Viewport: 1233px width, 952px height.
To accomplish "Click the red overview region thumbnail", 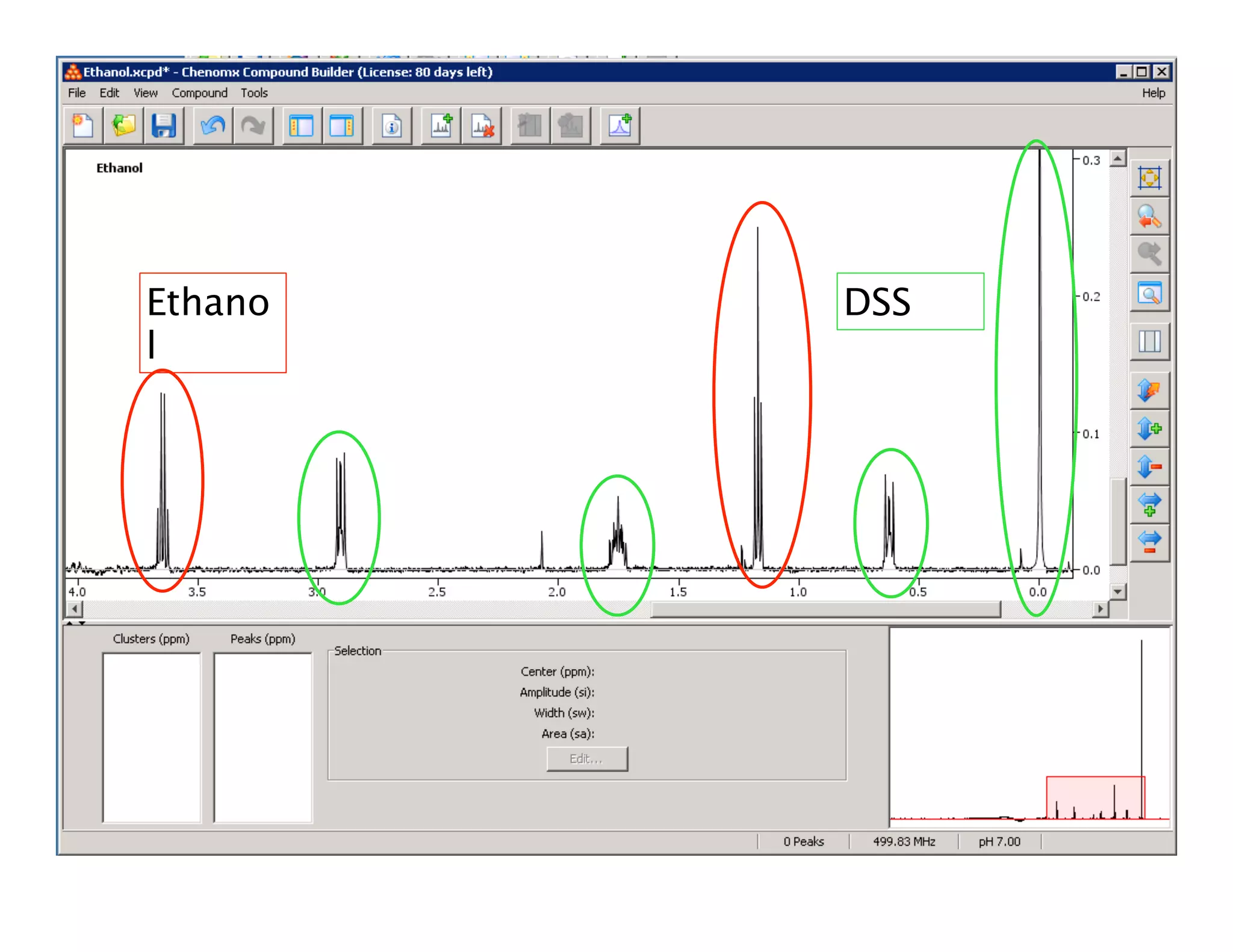I will 1095,797.
